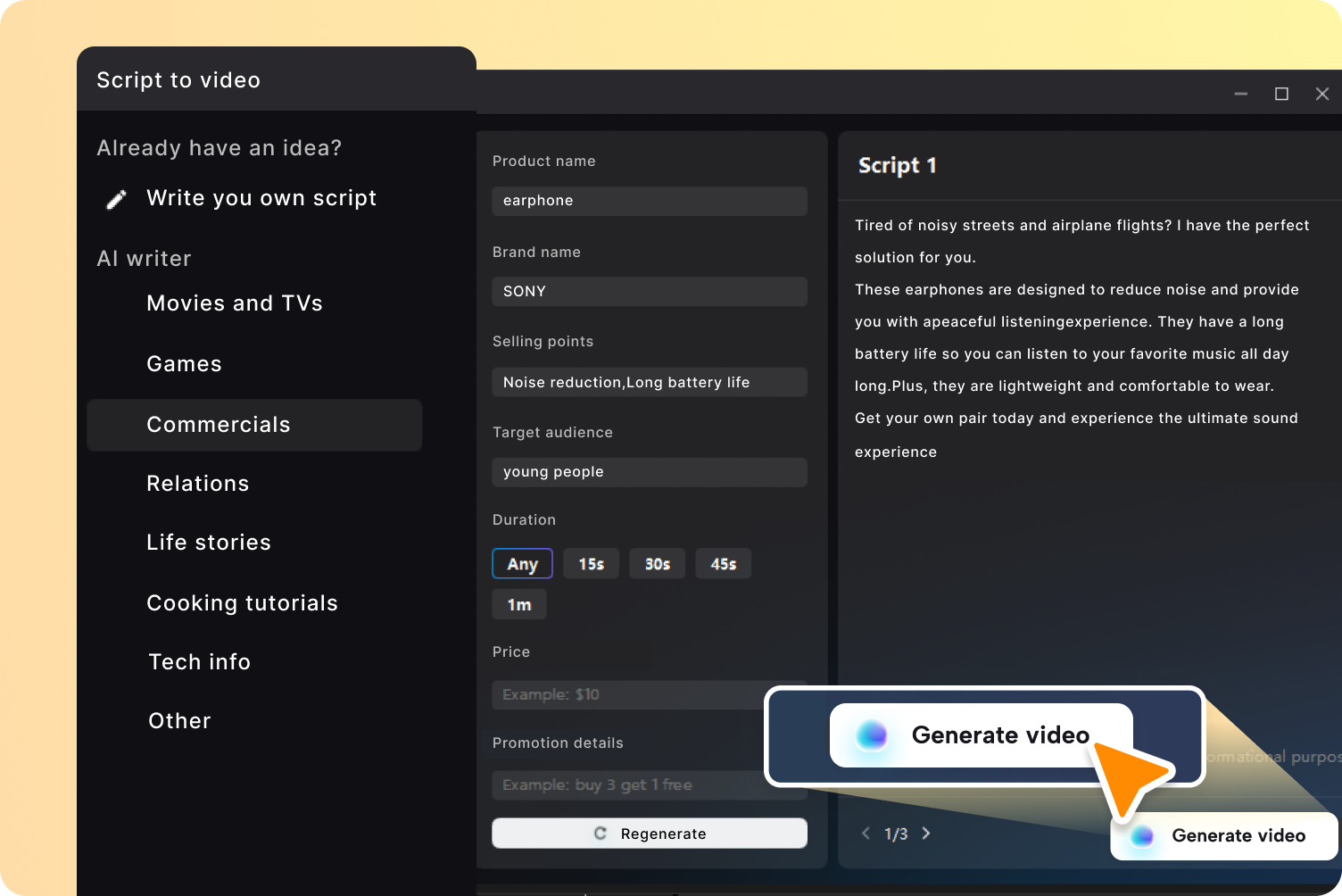Close the window with X icon
Screen dimensions: 1342x896
tap(1322, 94)
